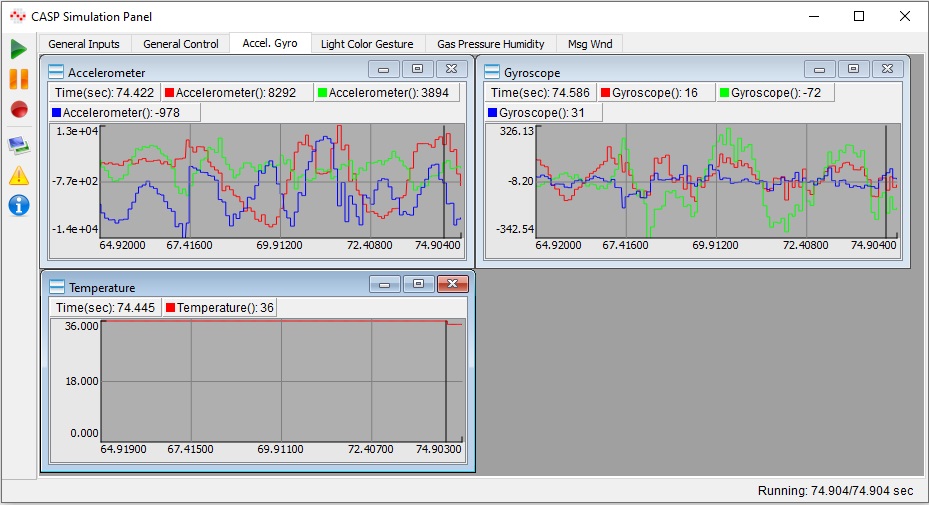Select Accelerometer(): 3894 value
Screen dimensions: 929x506
(387, 92)
